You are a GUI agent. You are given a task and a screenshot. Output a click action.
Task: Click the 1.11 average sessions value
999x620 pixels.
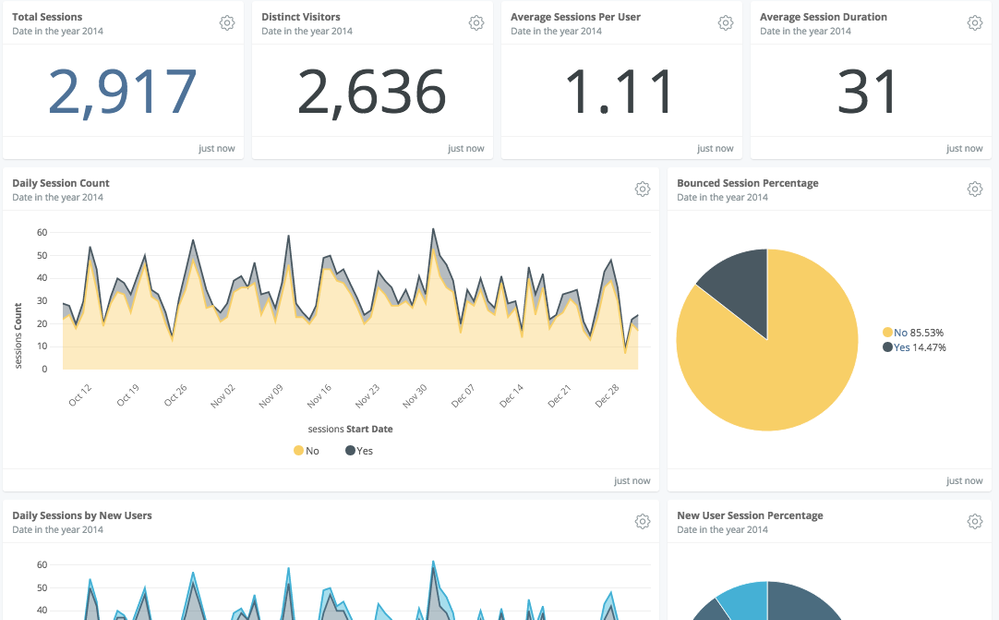click(620, 93)
